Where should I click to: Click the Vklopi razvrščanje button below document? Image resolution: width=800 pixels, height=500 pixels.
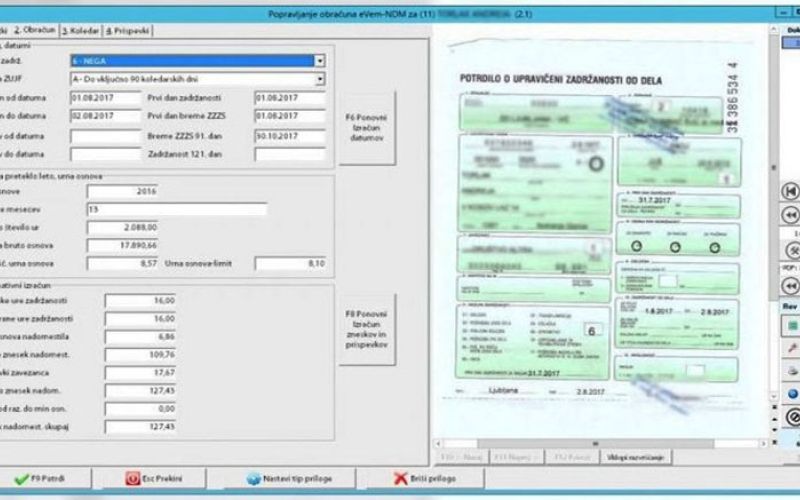636,457
